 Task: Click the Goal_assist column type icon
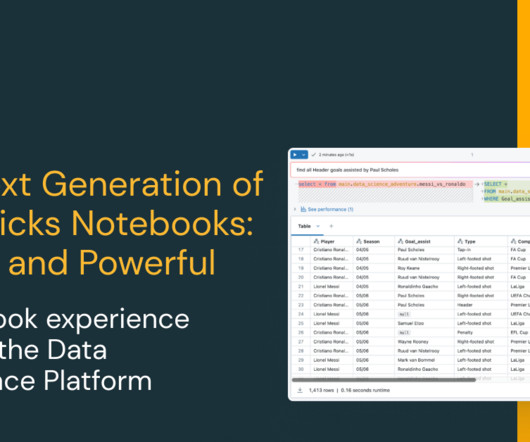tap(401, 241)
